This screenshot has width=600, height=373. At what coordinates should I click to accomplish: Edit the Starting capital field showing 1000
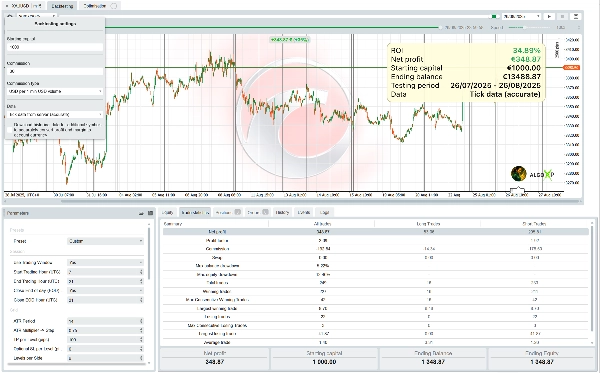[55, 47]
